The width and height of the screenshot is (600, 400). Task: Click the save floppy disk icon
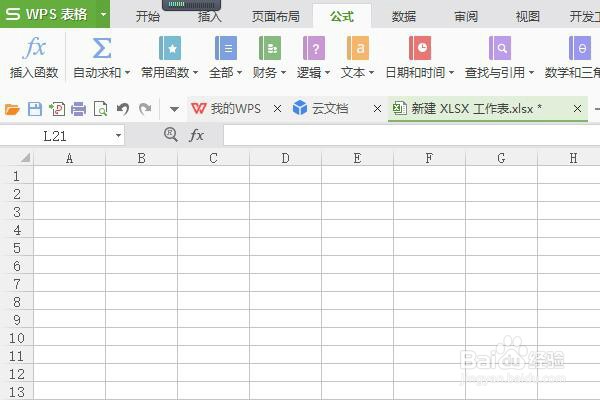(35, 109)
